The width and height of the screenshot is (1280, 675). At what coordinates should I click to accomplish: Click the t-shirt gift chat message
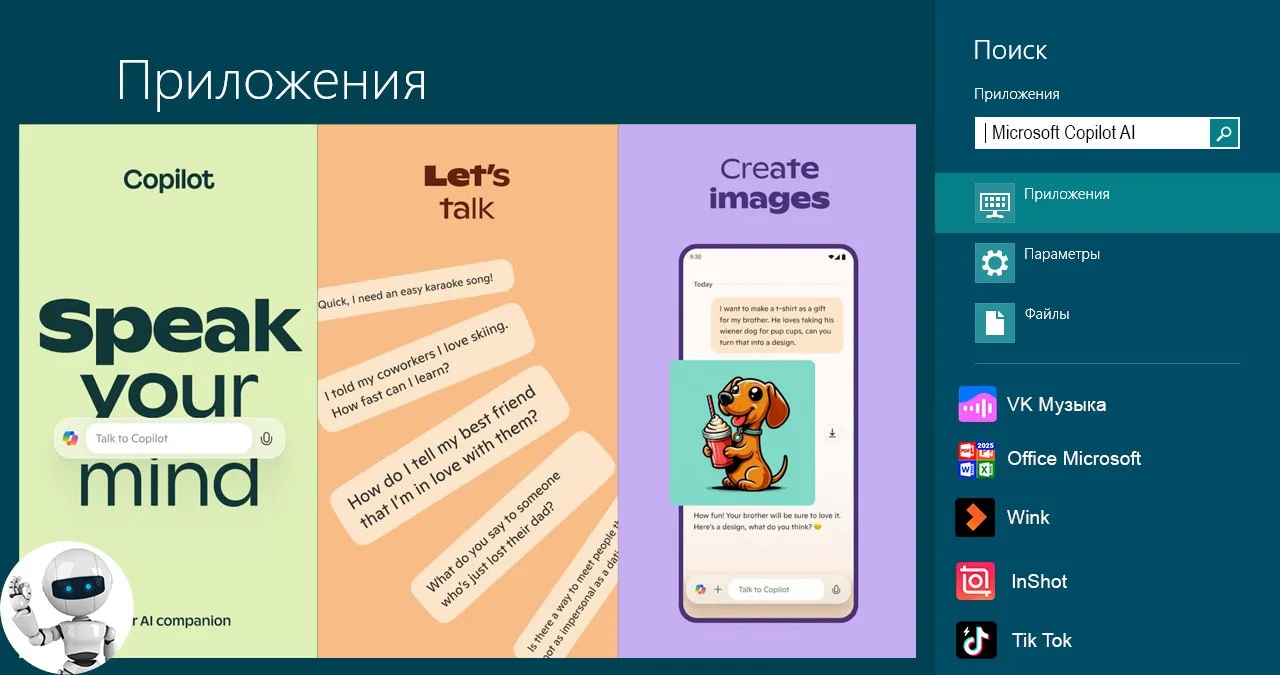pos(776,324)
